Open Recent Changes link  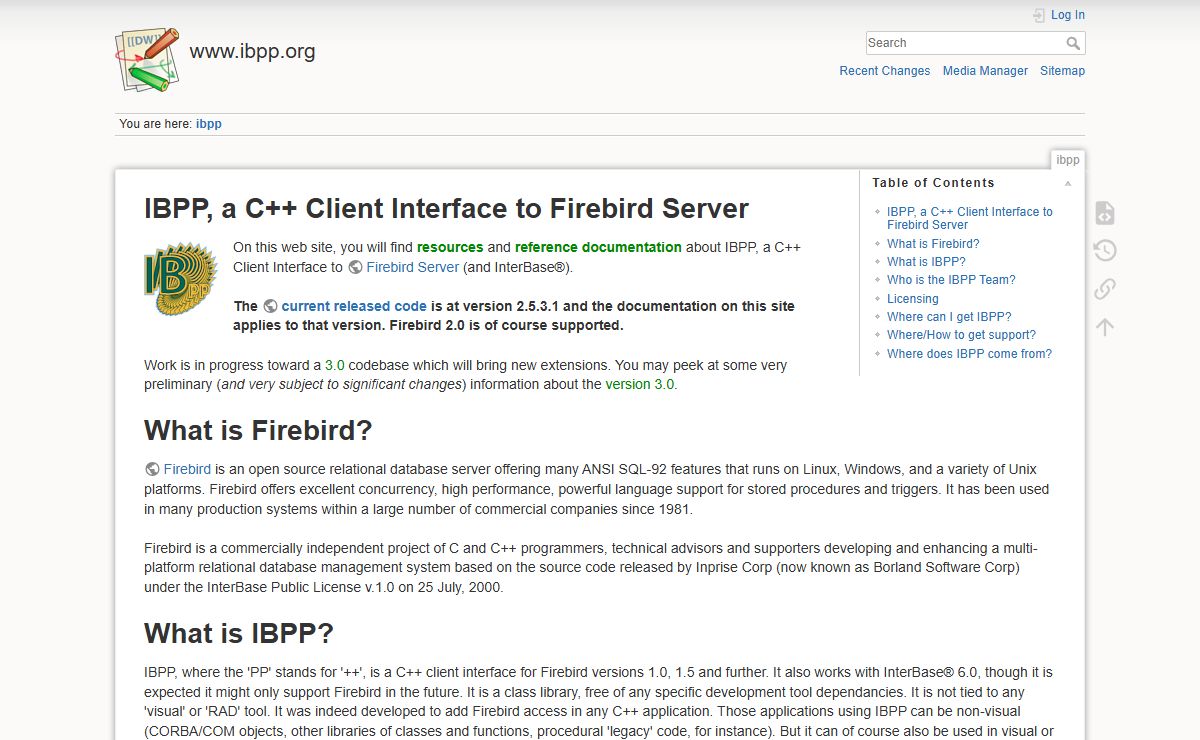tap(884, 71)
